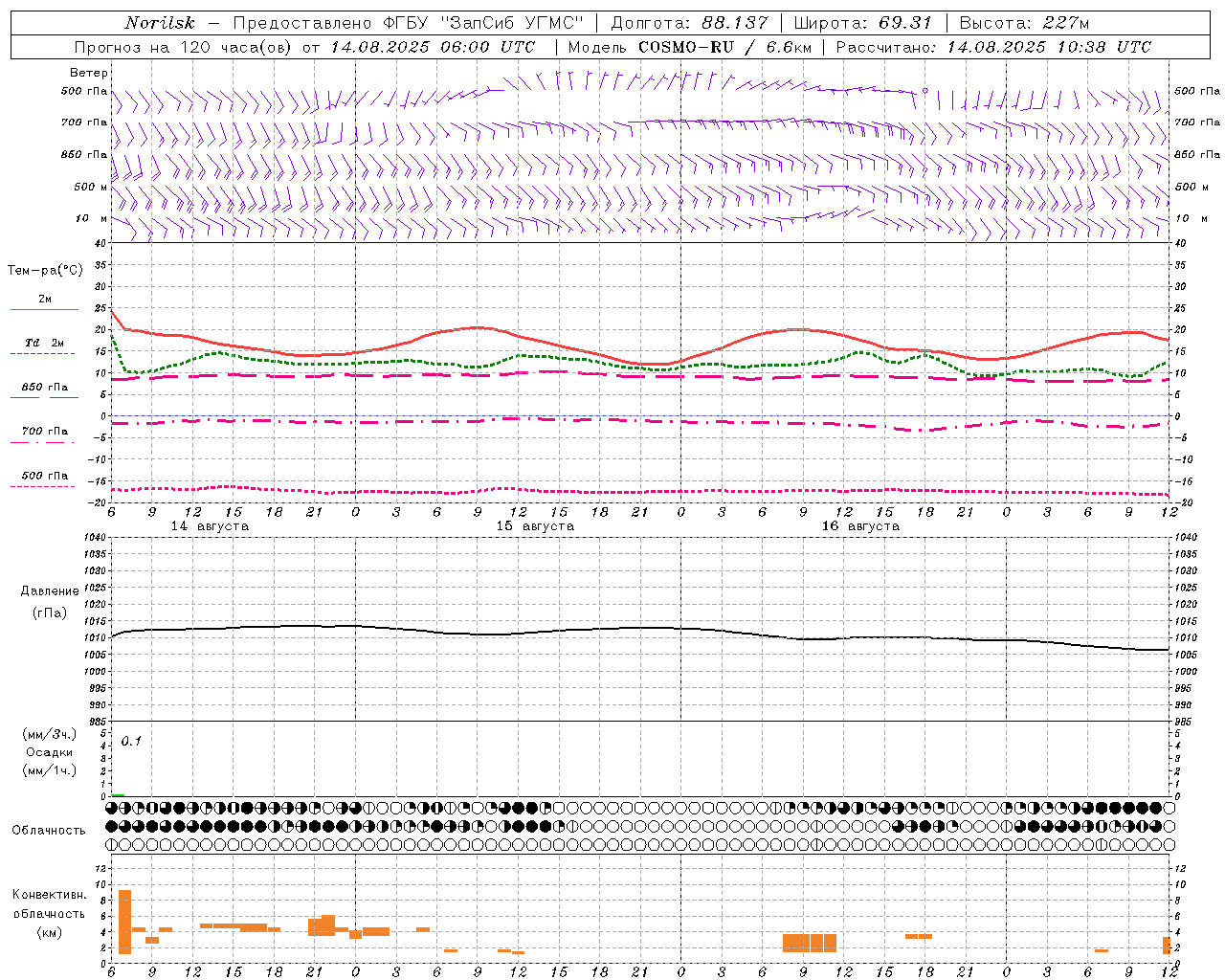The image size is (1225, 980).
Task: Click the 850 гПа temperature legend line sample
Action: pyautogui.click(x=44, y=397)
